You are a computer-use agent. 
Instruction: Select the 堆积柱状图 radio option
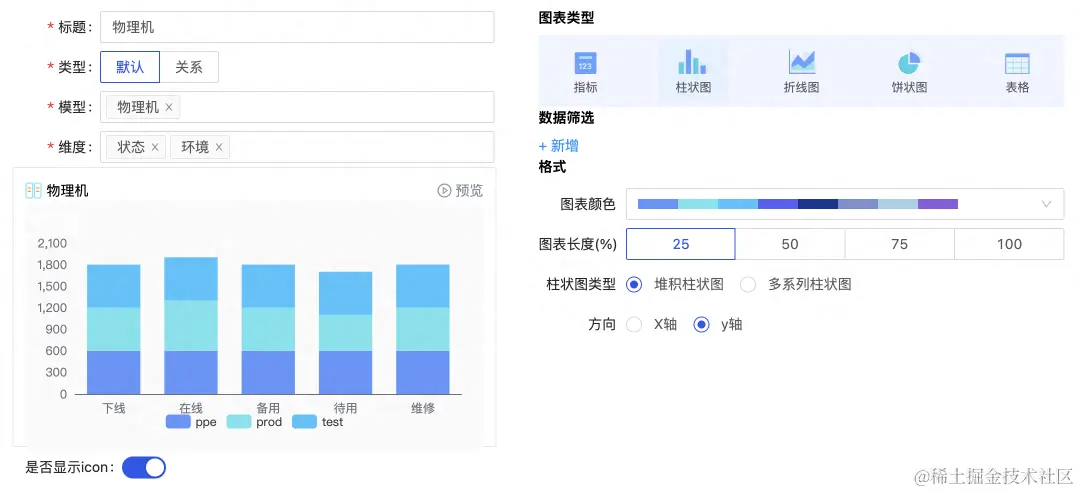[634, 284]
